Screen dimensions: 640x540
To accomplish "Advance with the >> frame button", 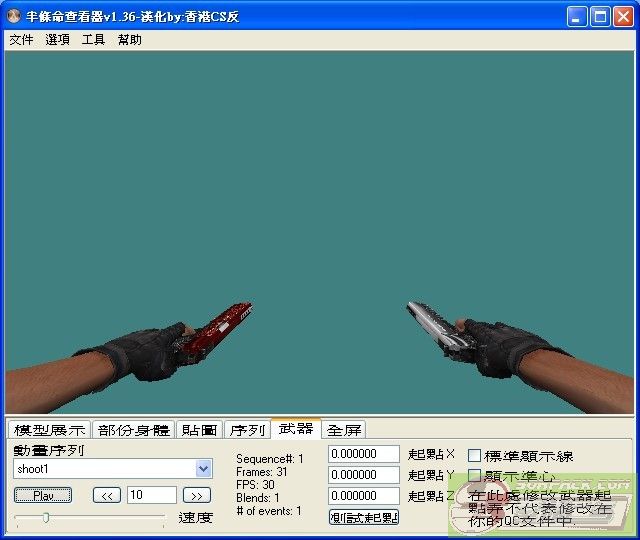I will [x=197, y=496].
